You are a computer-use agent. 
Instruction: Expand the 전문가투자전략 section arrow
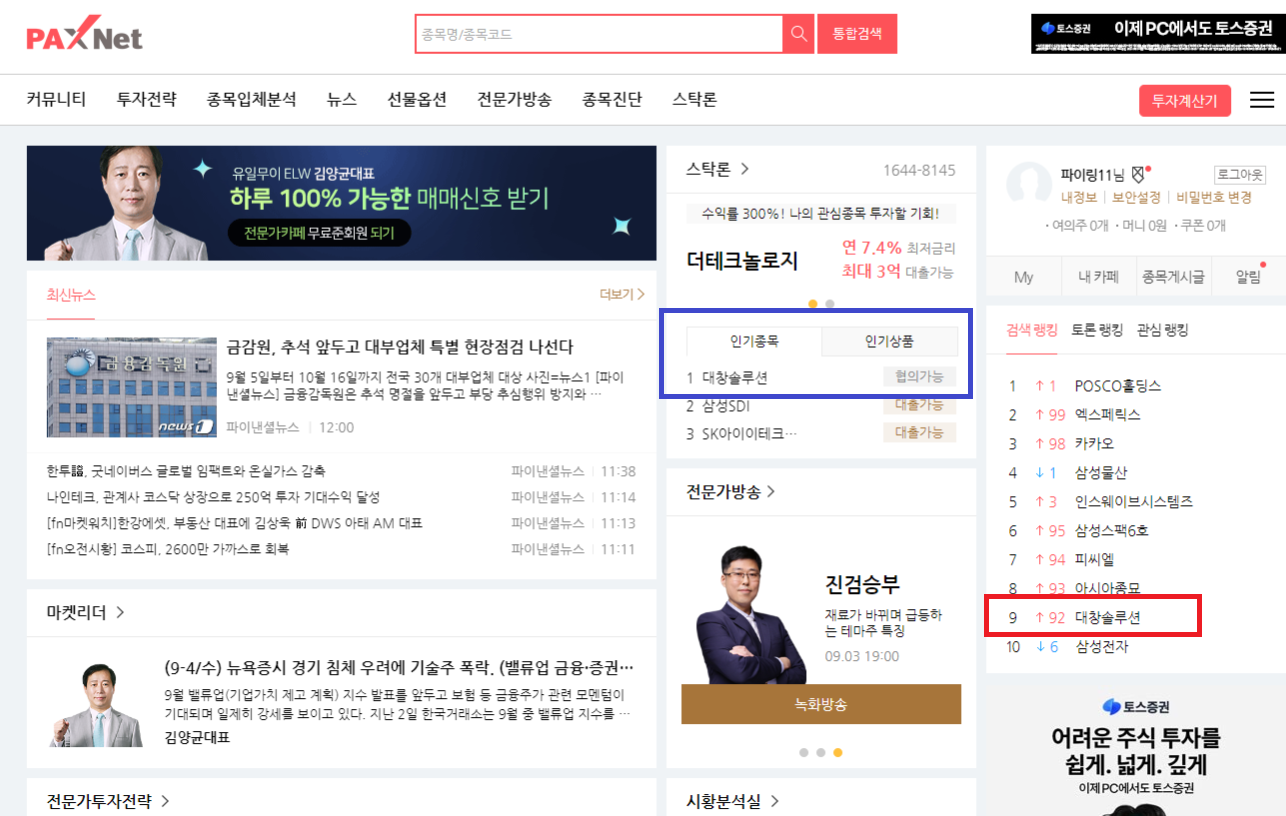pyautogui.click(x=165, y=801)
